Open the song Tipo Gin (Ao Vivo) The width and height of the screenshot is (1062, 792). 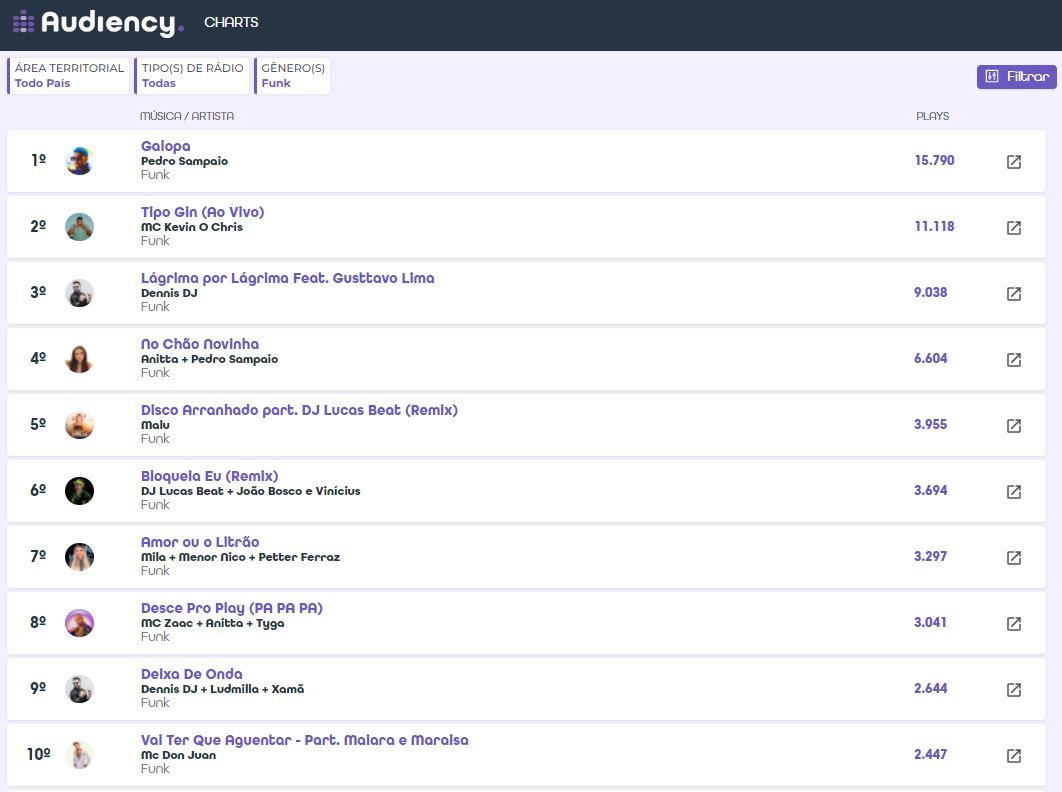click(x=203, y=211)
